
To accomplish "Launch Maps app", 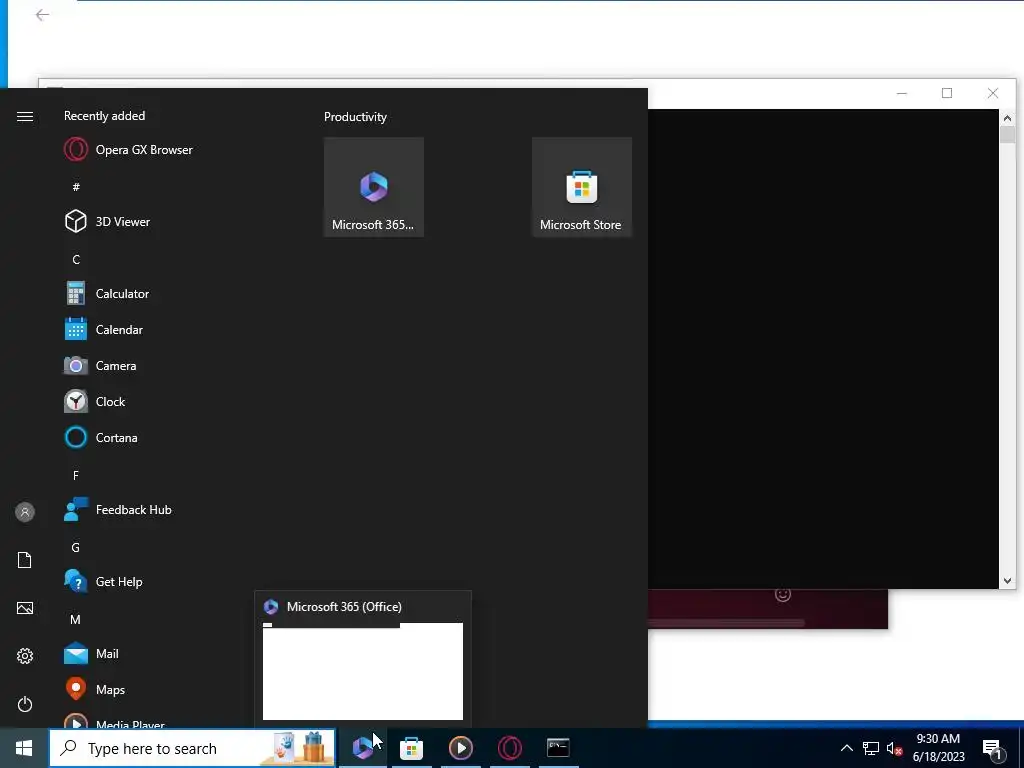I will tap(95, 689).
